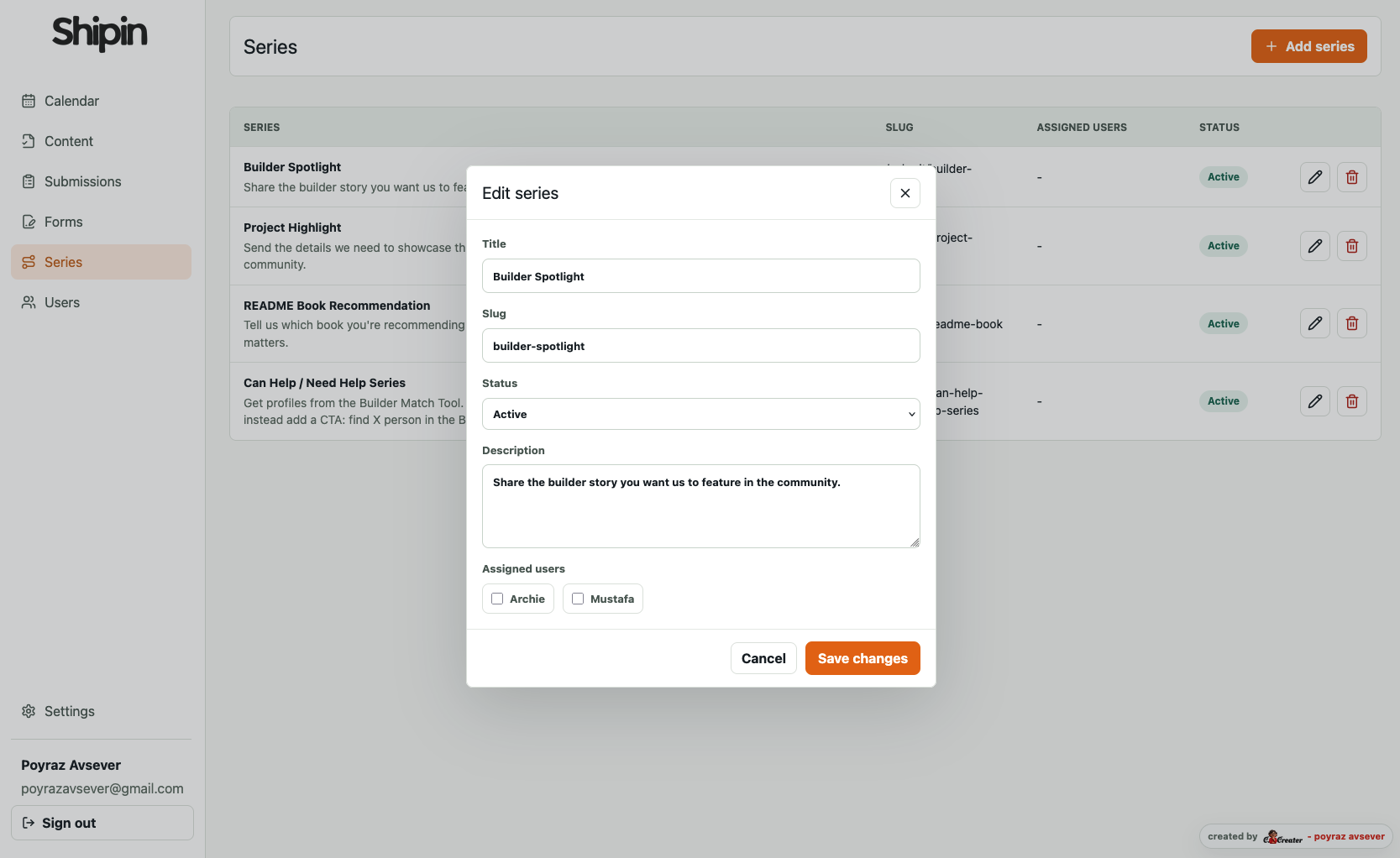Click the README Book Recommendation title

click(x=337, y=306)
